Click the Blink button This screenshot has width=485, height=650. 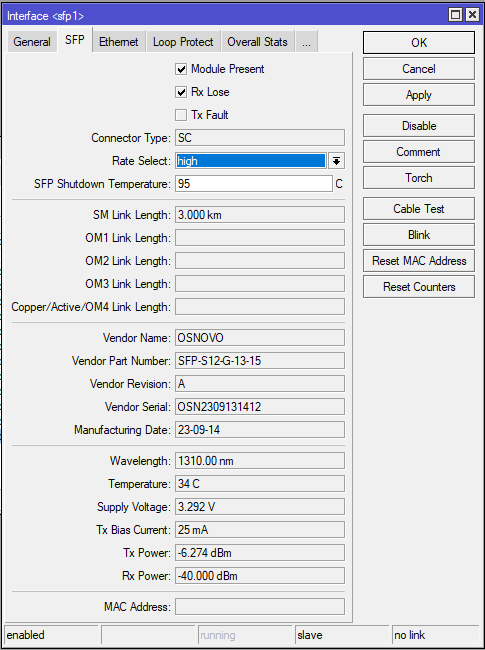(x=419, y=235)
